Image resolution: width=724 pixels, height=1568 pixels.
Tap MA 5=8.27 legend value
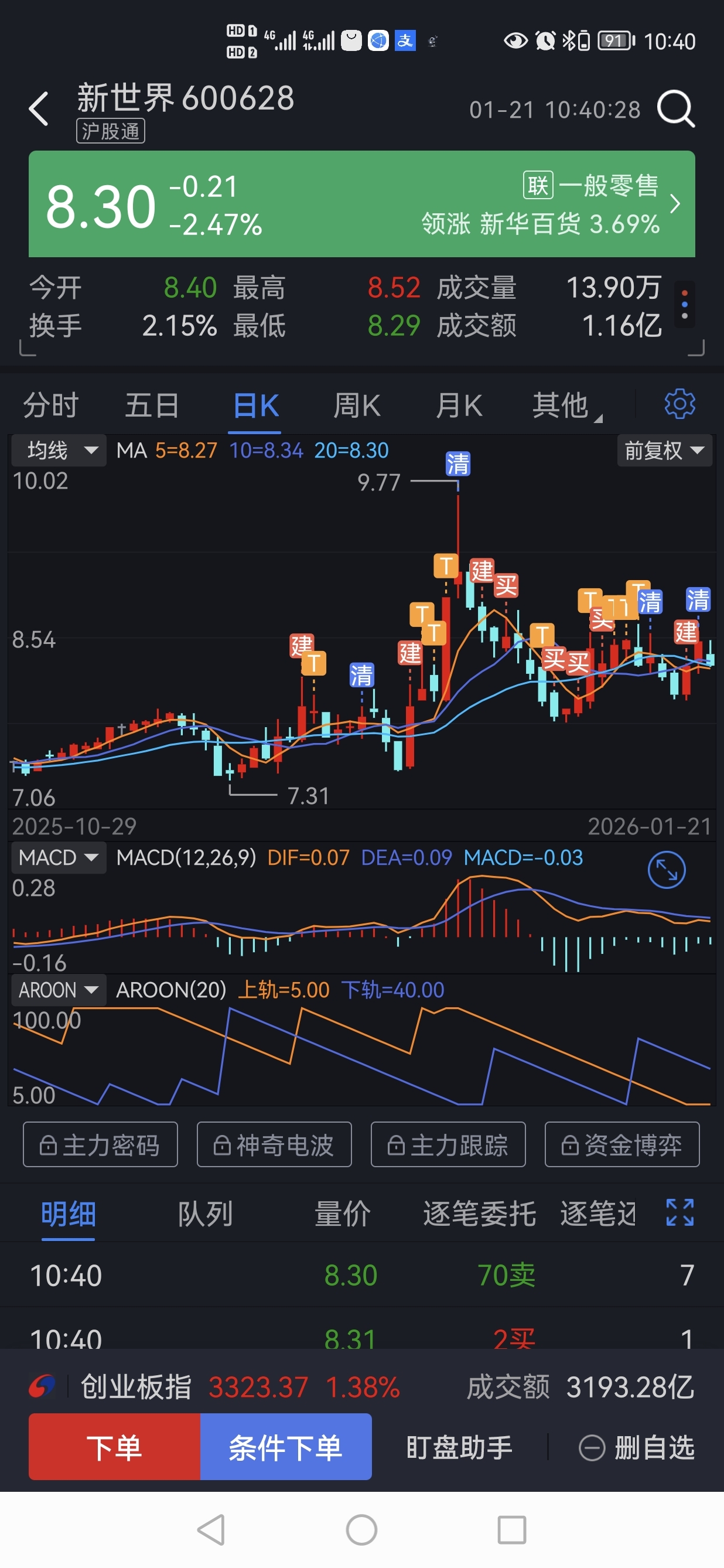pos(186,451)
